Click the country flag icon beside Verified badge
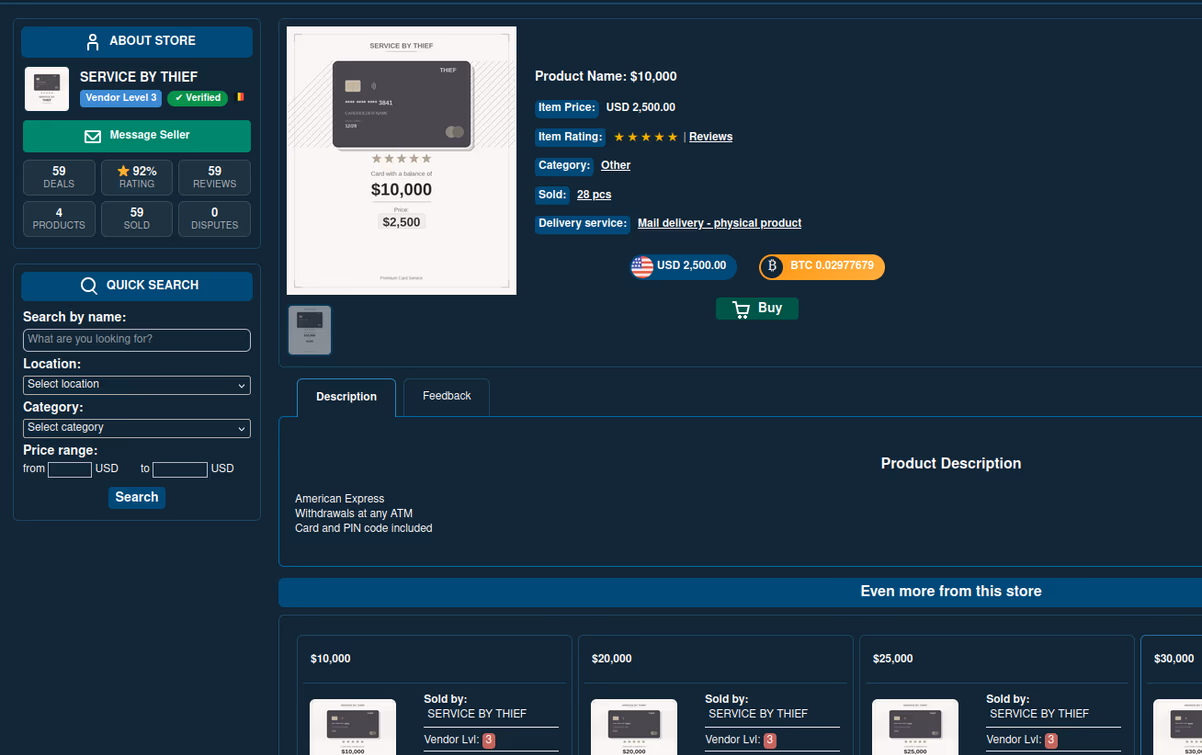Screen dimensions: 1202x755 (240, 97)
